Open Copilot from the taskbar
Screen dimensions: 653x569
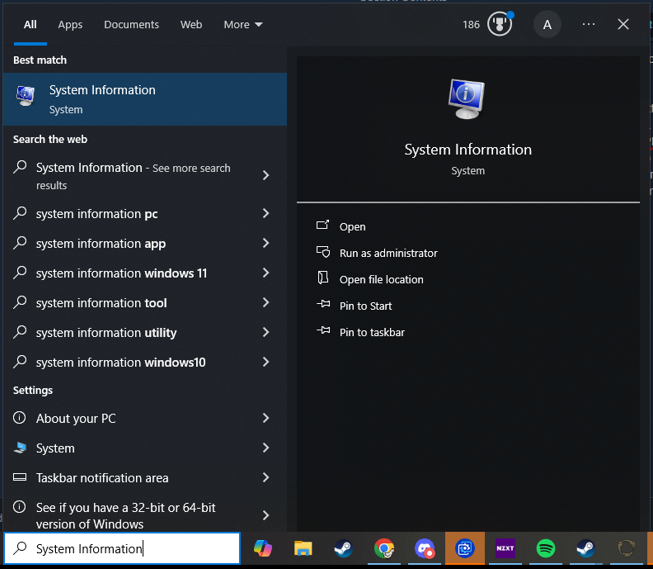263,548
